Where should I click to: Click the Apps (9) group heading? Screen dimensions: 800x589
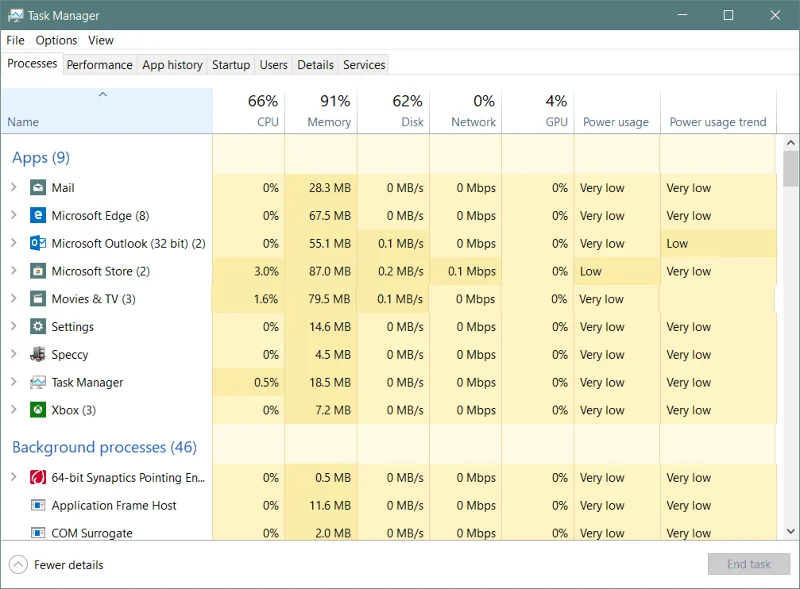coord(41,158)
